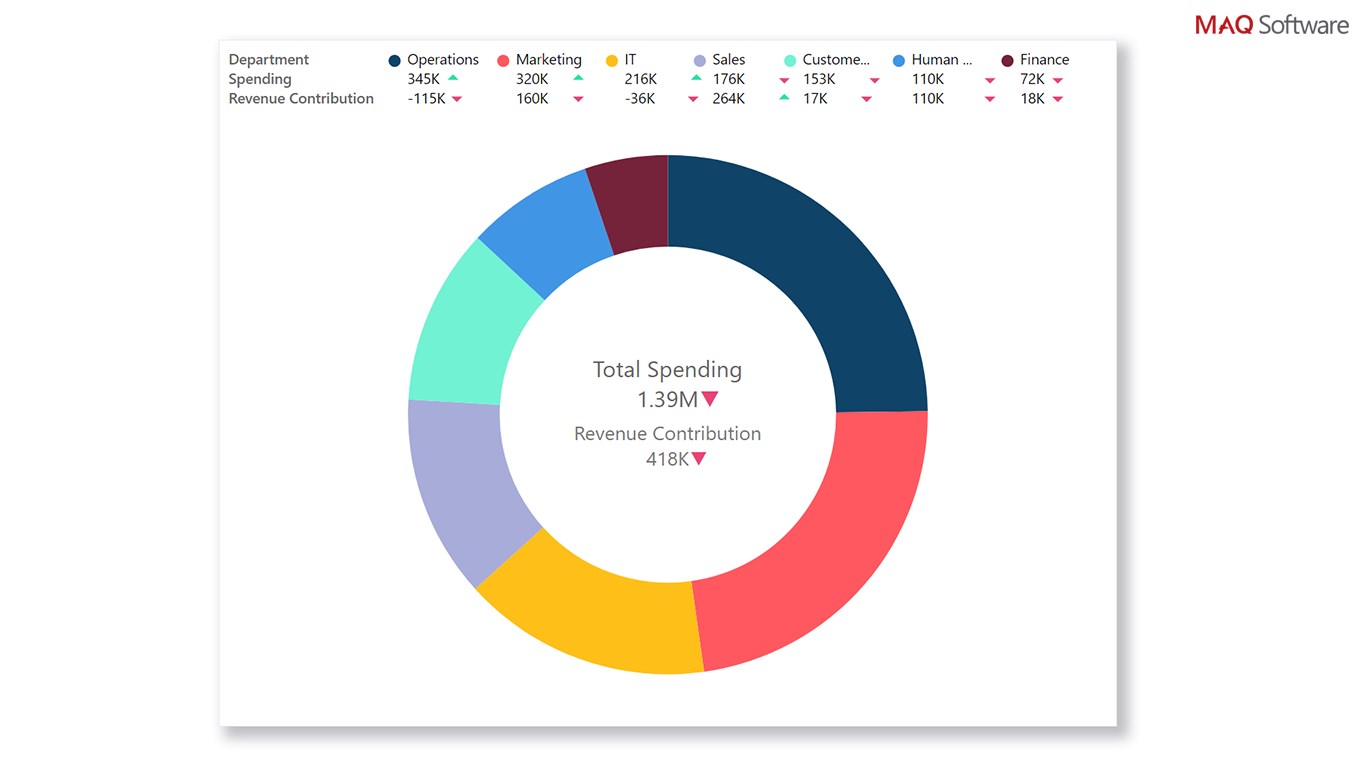
Task: Click the red down arrow for Marketing revenue
Action: (578, 99)
